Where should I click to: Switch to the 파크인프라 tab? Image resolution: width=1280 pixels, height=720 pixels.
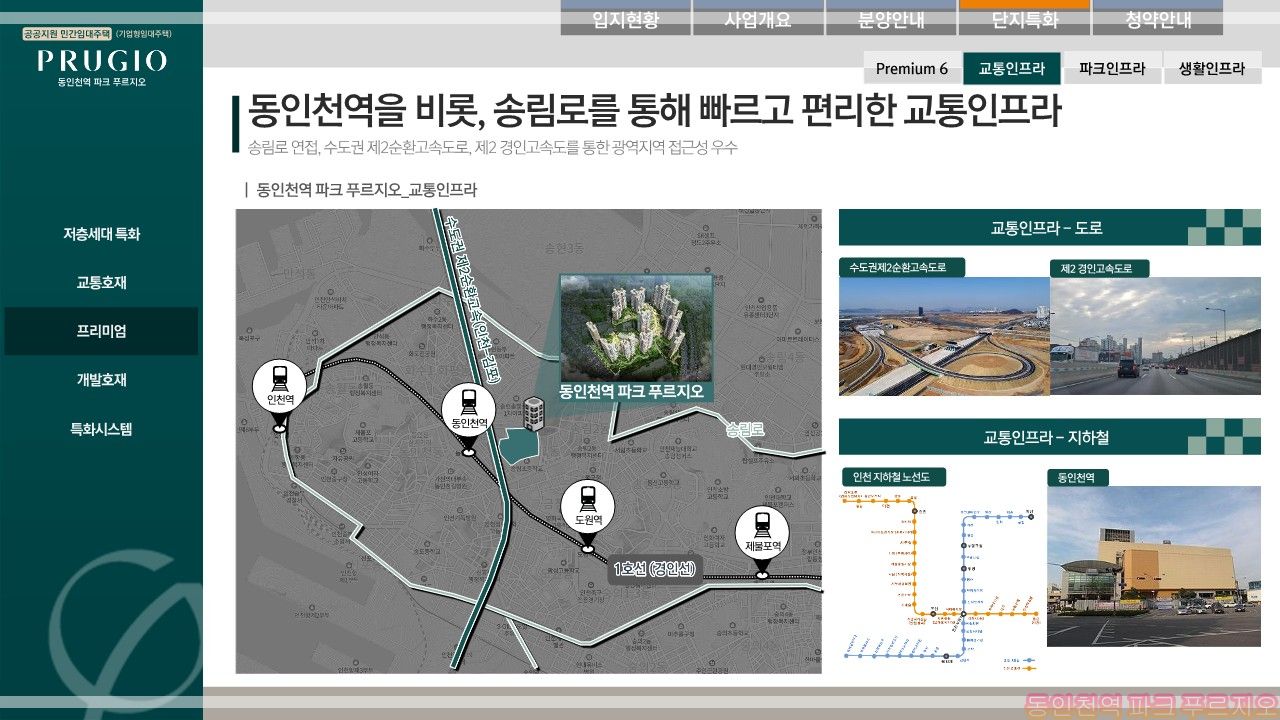[x=1112, y=68]
